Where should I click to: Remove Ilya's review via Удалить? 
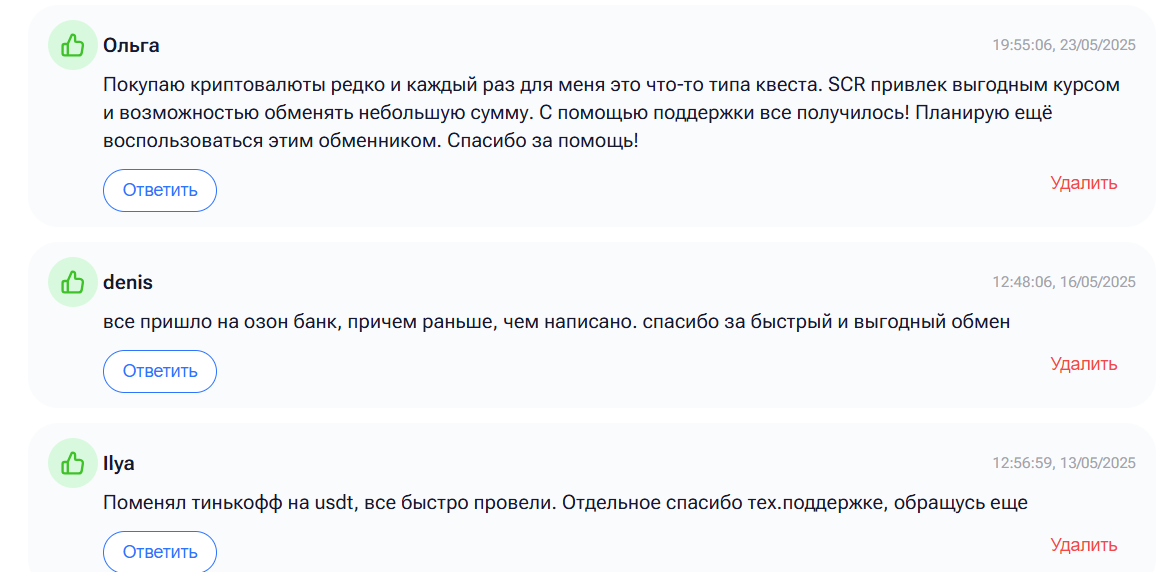1084,545
